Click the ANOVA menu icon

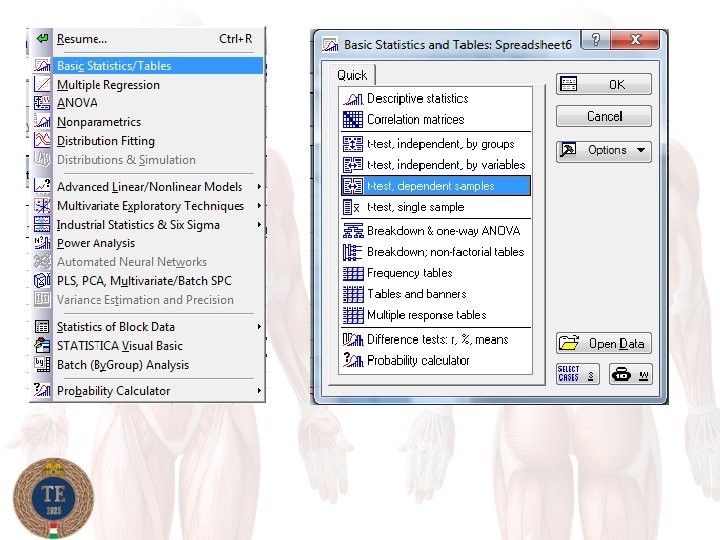42,103
